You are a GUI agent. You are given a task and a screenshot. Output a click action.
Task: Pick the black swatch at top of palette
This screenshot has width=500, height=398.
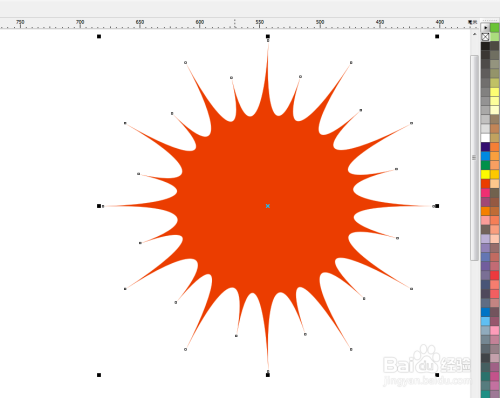point(485,46)
